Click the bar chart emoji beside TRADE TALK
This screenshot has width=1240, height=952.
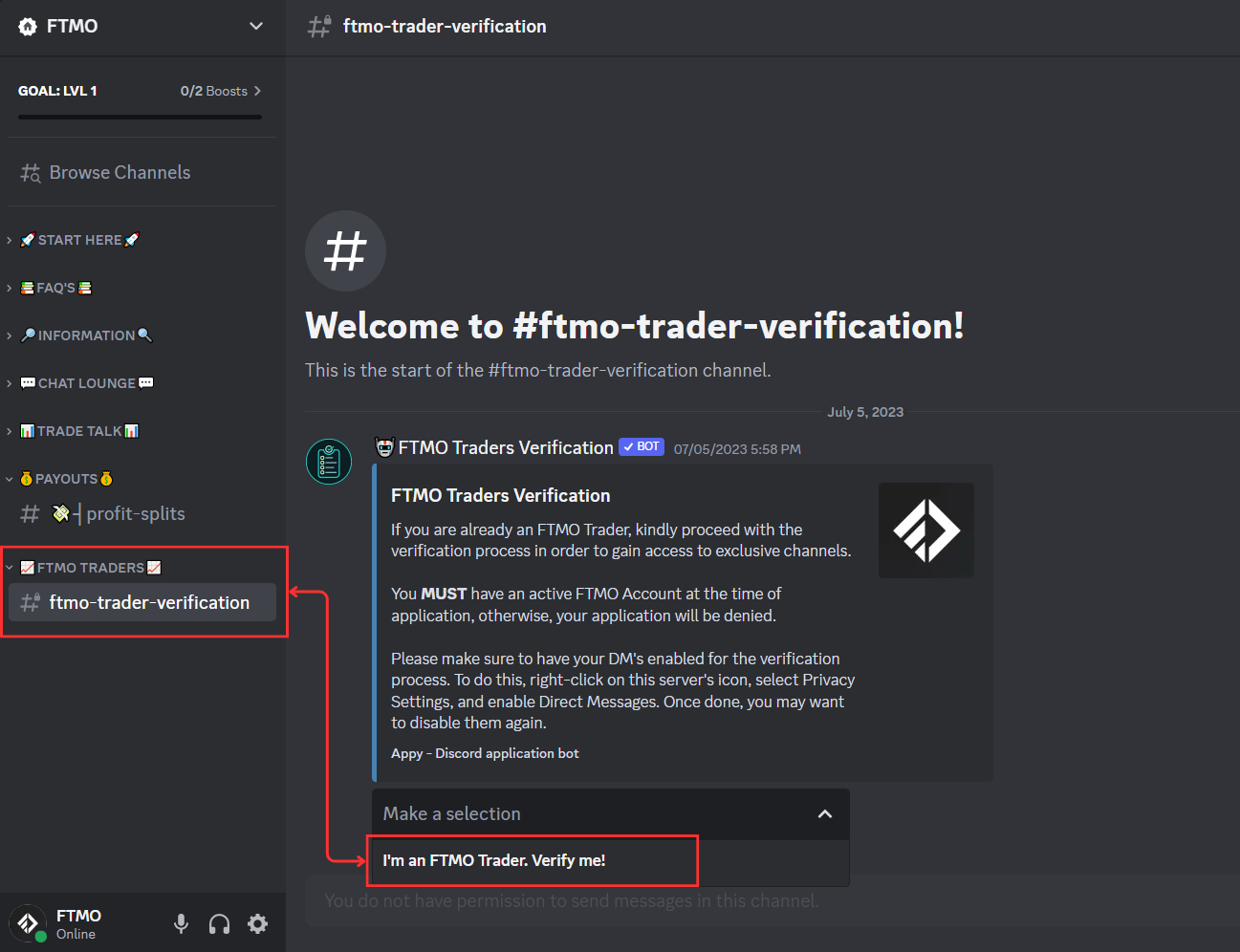pyautogui.click(x=28, y=431)
